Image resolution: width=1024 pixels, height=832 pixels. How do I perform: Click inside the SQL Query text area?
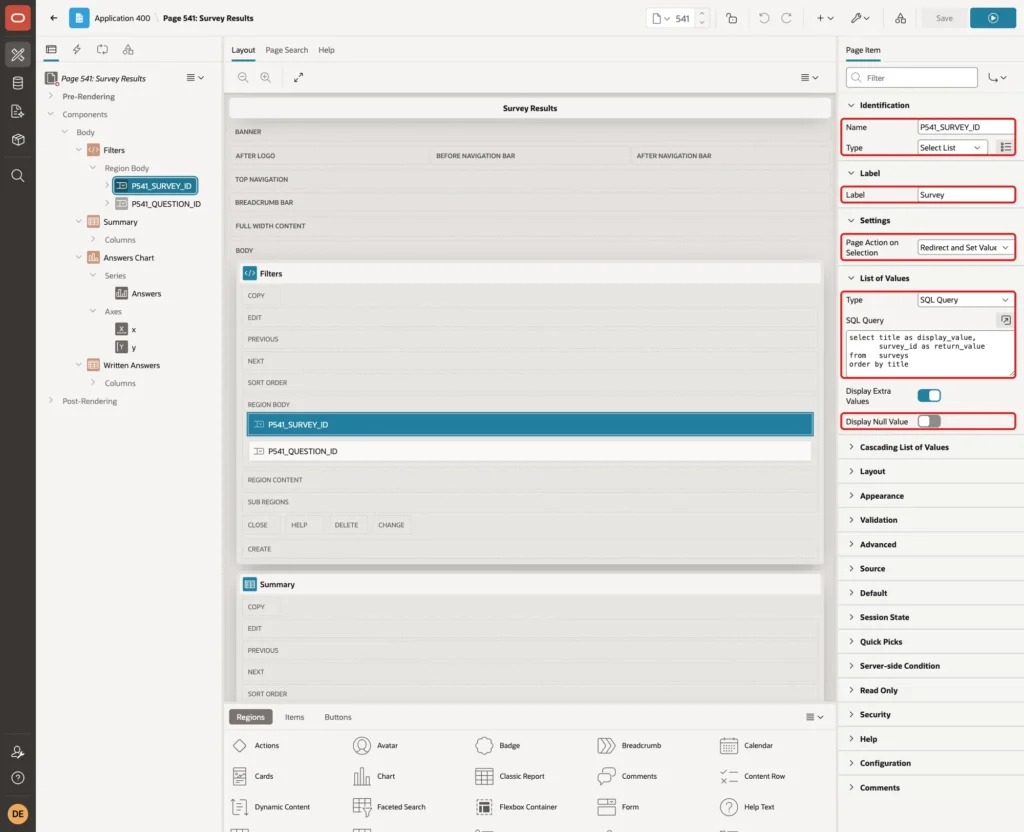click(x=929, y=353)
